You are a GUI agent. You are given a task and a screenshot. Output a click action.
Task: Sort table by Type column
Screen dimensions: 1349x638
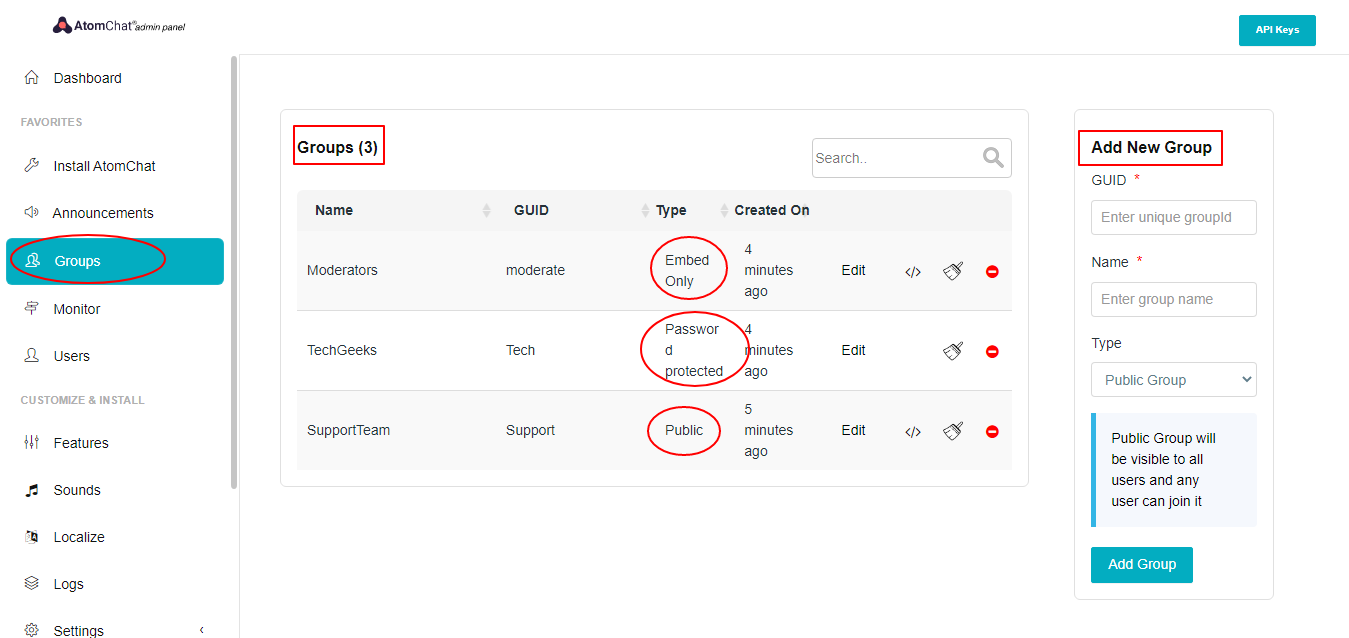[x=724, y=210]
